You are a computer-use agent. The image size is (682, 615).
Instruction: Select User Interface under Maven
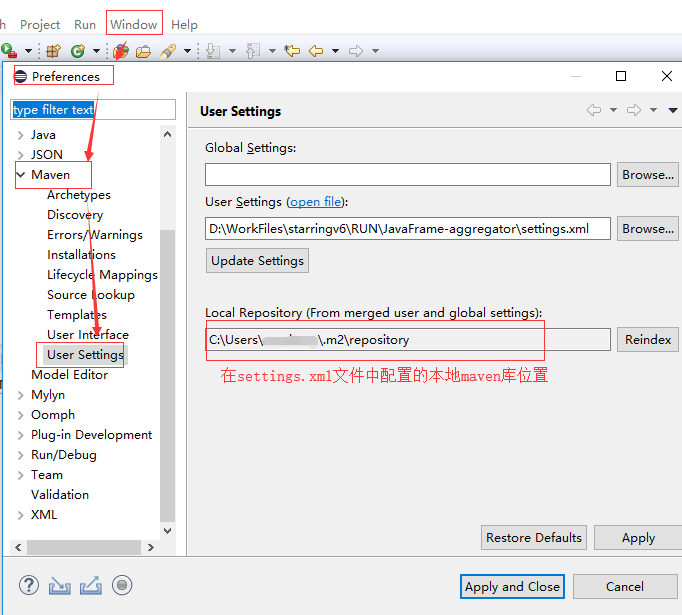(88, 335)
